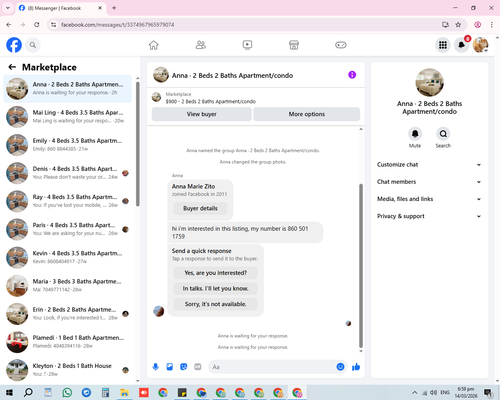Open Ray 4 Beds conversation
Image resolution: width=500 pixels, height=400 pixels.
[x=67, y=201]
